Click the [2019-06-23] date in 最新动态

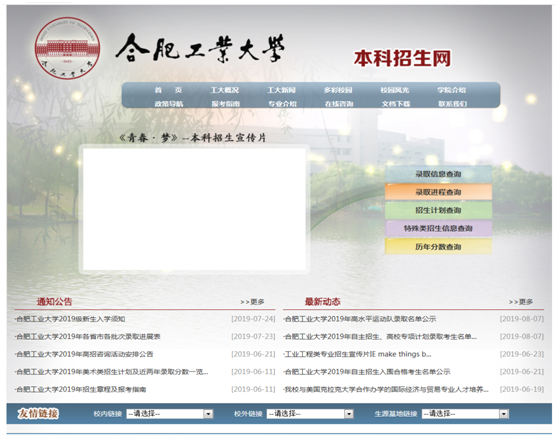[x=522, y=354]
